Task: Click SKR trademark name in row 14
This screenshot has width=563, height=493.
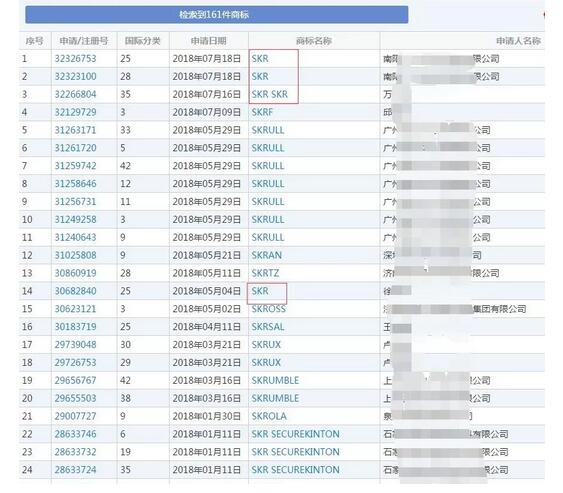Action: [260, 291]
